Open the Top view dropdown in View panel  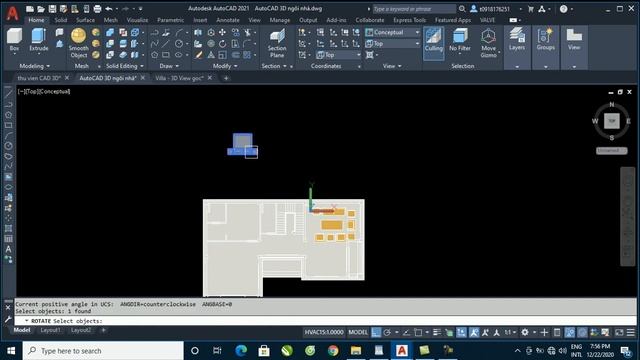pos(393,43)
